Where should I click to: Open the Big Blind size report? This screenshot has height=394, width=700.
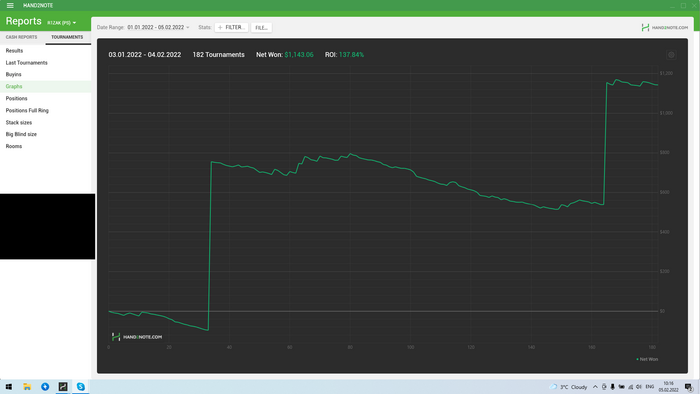click(x=46, y=134)
